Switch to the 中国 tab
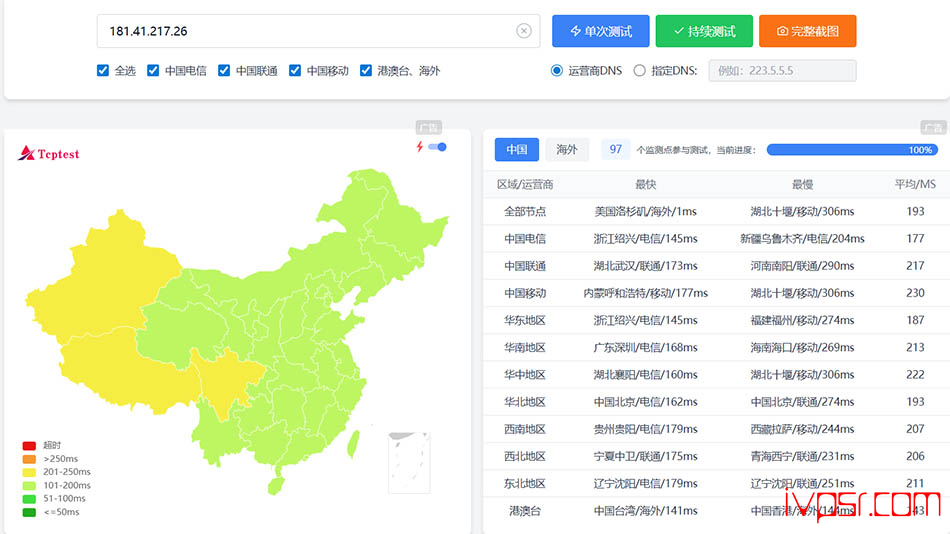Screen dimensions: 950x534 pyautogui.click(x=517, y=149)
